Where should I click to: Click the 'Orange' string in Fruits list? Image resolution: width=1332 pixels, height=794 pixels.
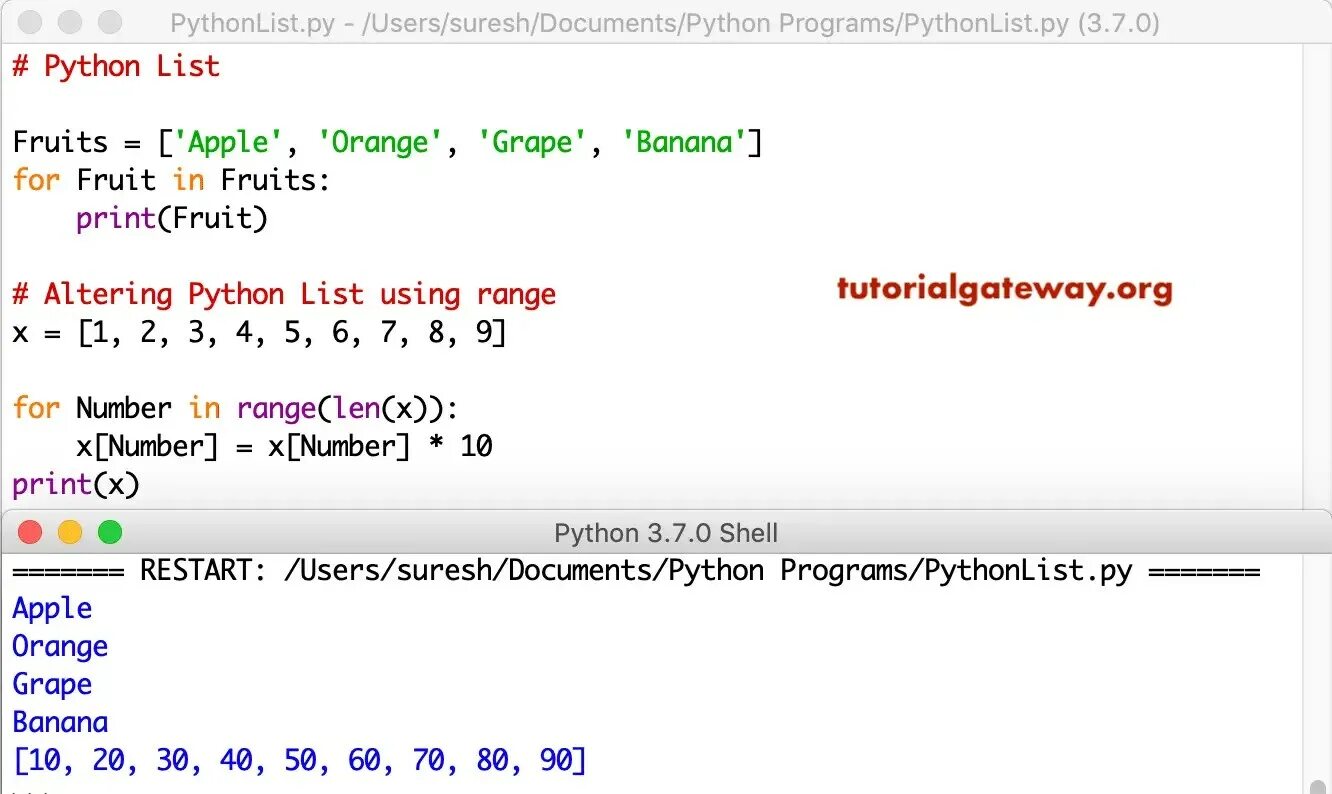tap(381, 142)
